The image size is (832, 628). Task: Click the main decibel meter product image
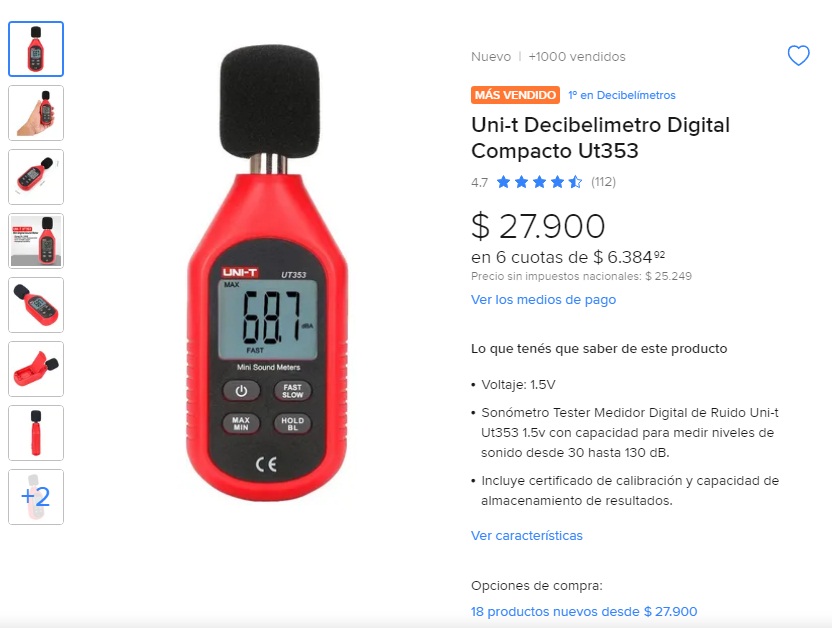click(268, 273)
